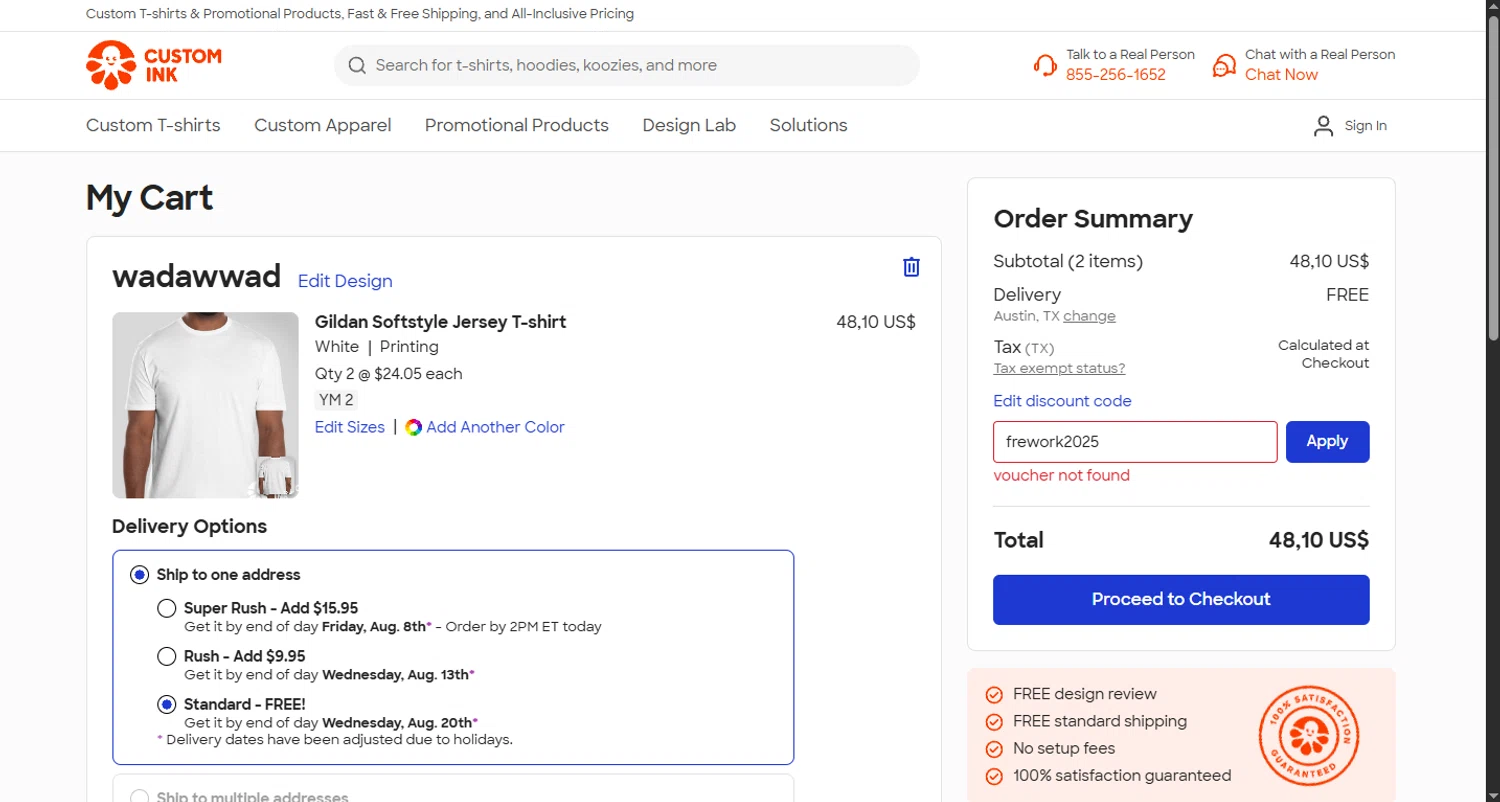Viewport: 1500px width, 802px height.
Task: Open the Custom Apparel menu
Action: (x=323, y=126)
